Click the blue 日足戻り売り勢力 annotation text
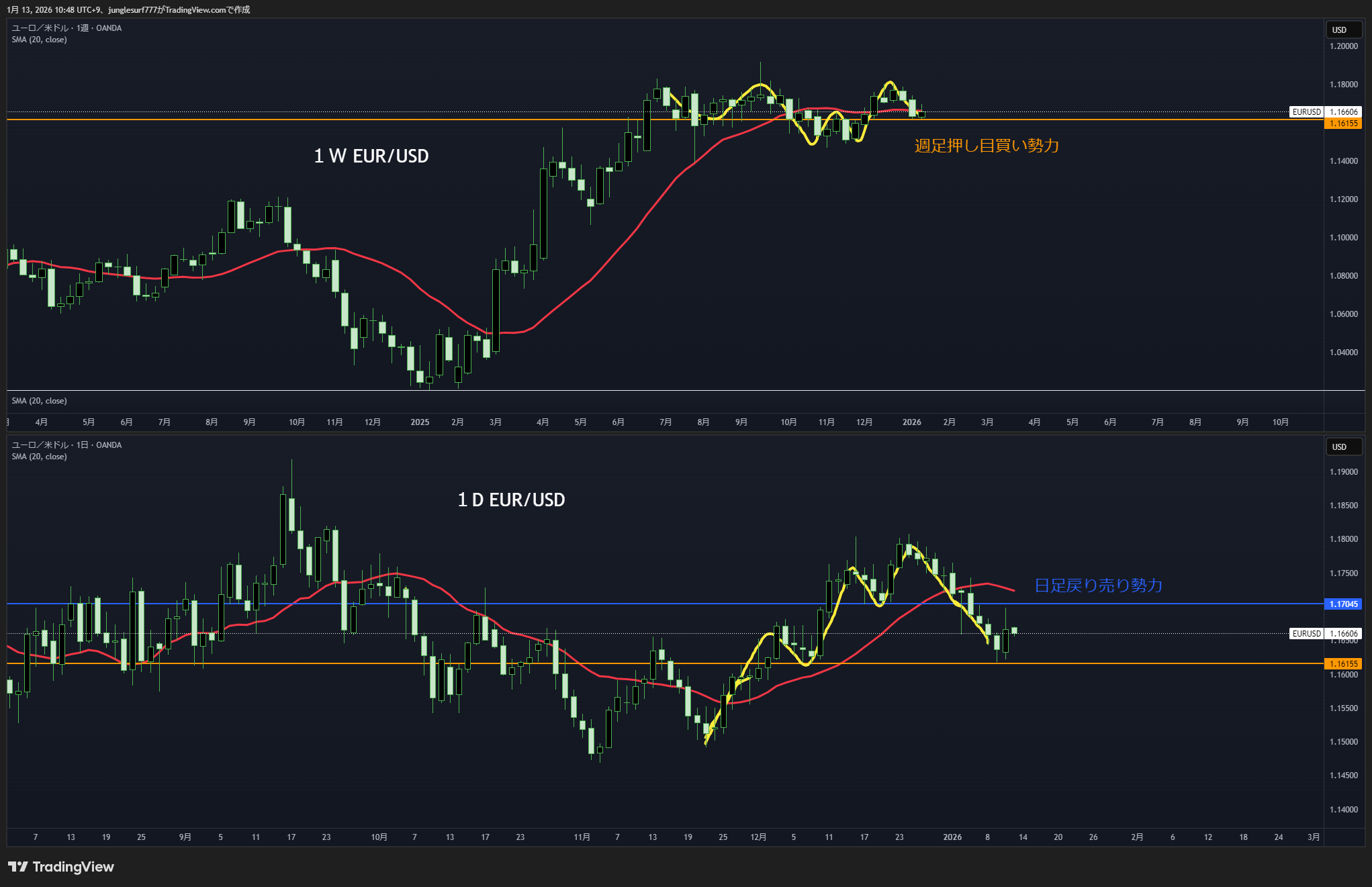The image size is (1372, 887). (1098, 586)
